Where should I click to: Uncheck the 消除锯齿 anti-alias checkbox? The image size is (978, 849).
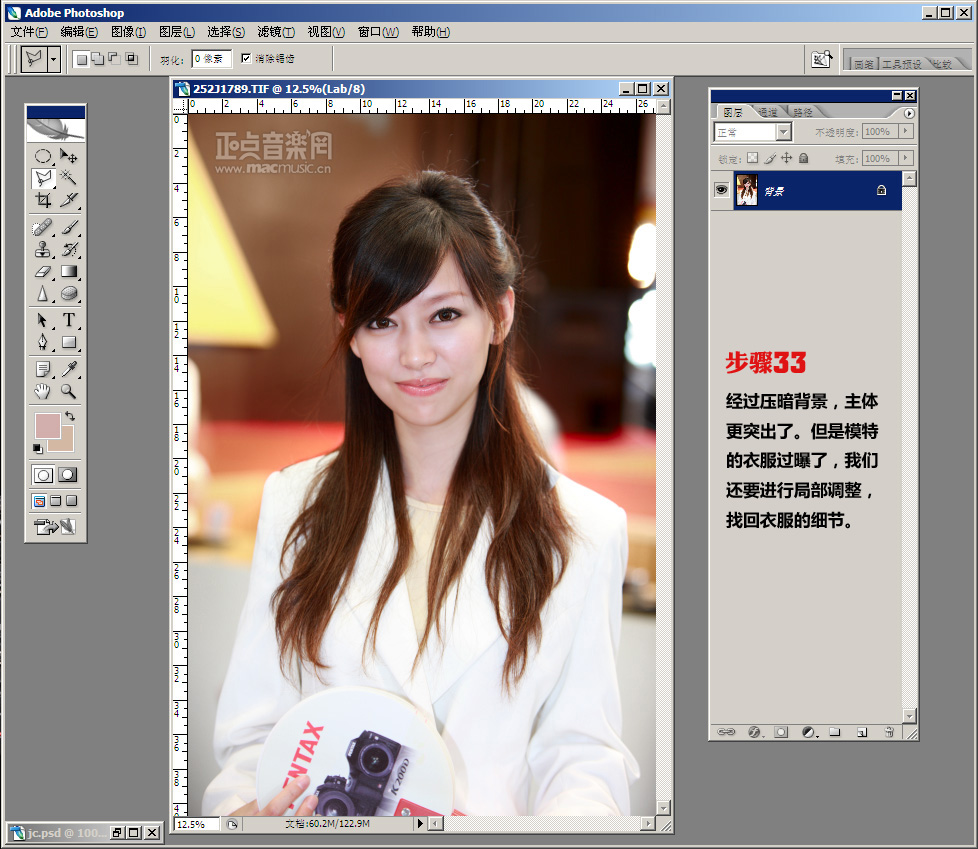pyautogui.click(x=246, y=59)
